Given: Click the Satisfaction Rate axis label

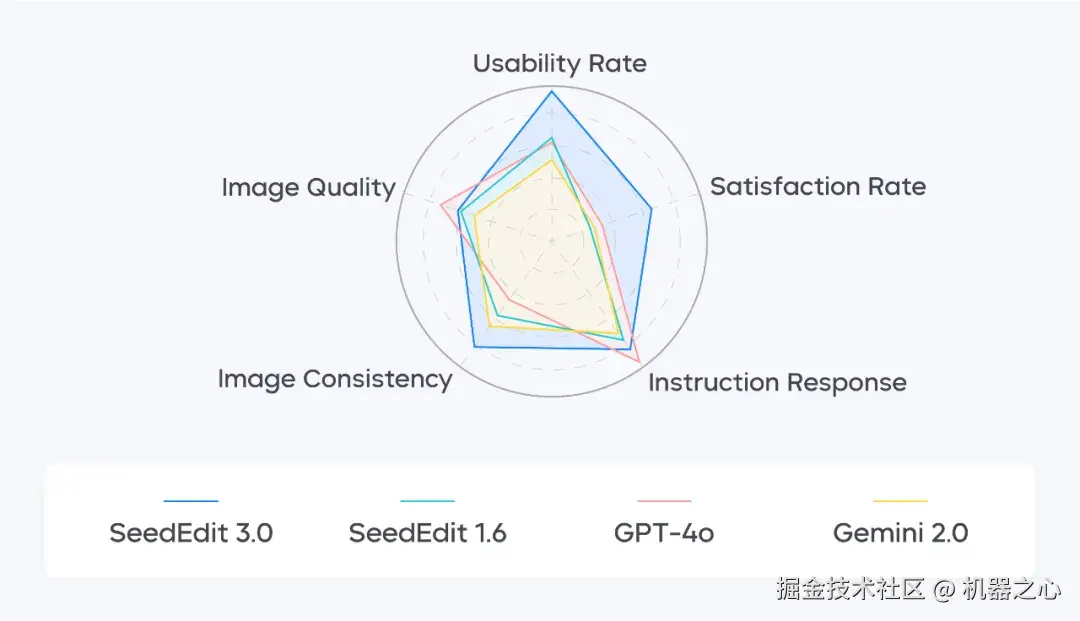Looking at the screenshot, I should coord(817,186).
